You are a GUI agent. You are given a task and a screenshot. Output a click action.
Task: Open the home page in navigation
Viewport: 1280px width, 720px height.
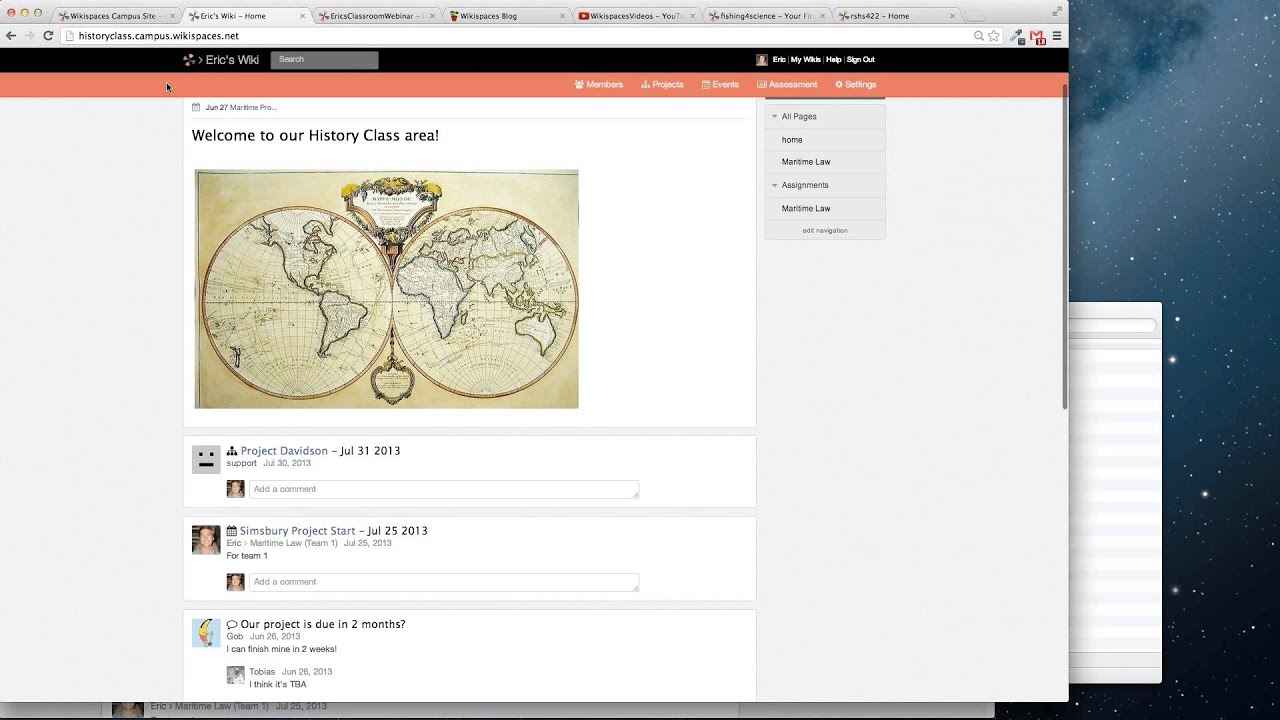pyautogui.click(x=792, y=140)
